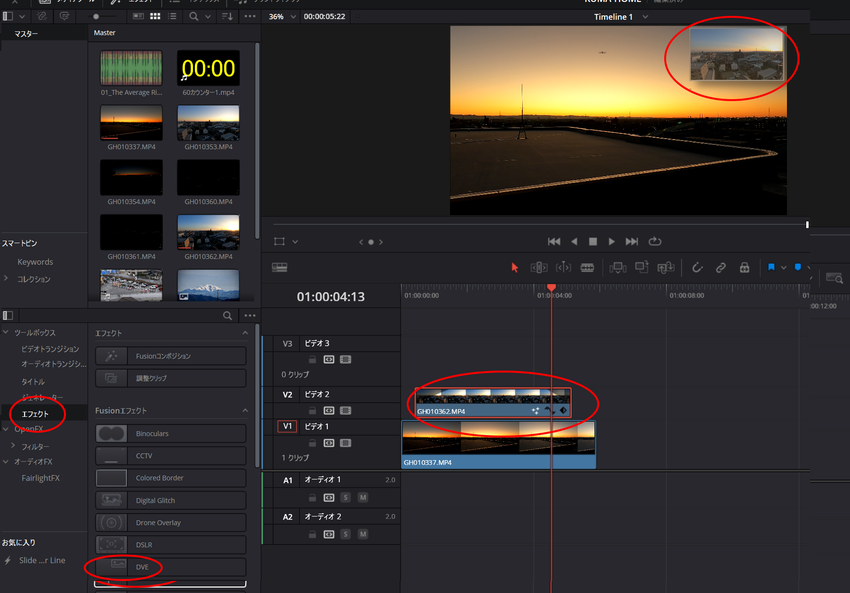Open media pool sort options
Image resolution: width=850 pixels, height=593 pixels.
[x=227, y=16]
